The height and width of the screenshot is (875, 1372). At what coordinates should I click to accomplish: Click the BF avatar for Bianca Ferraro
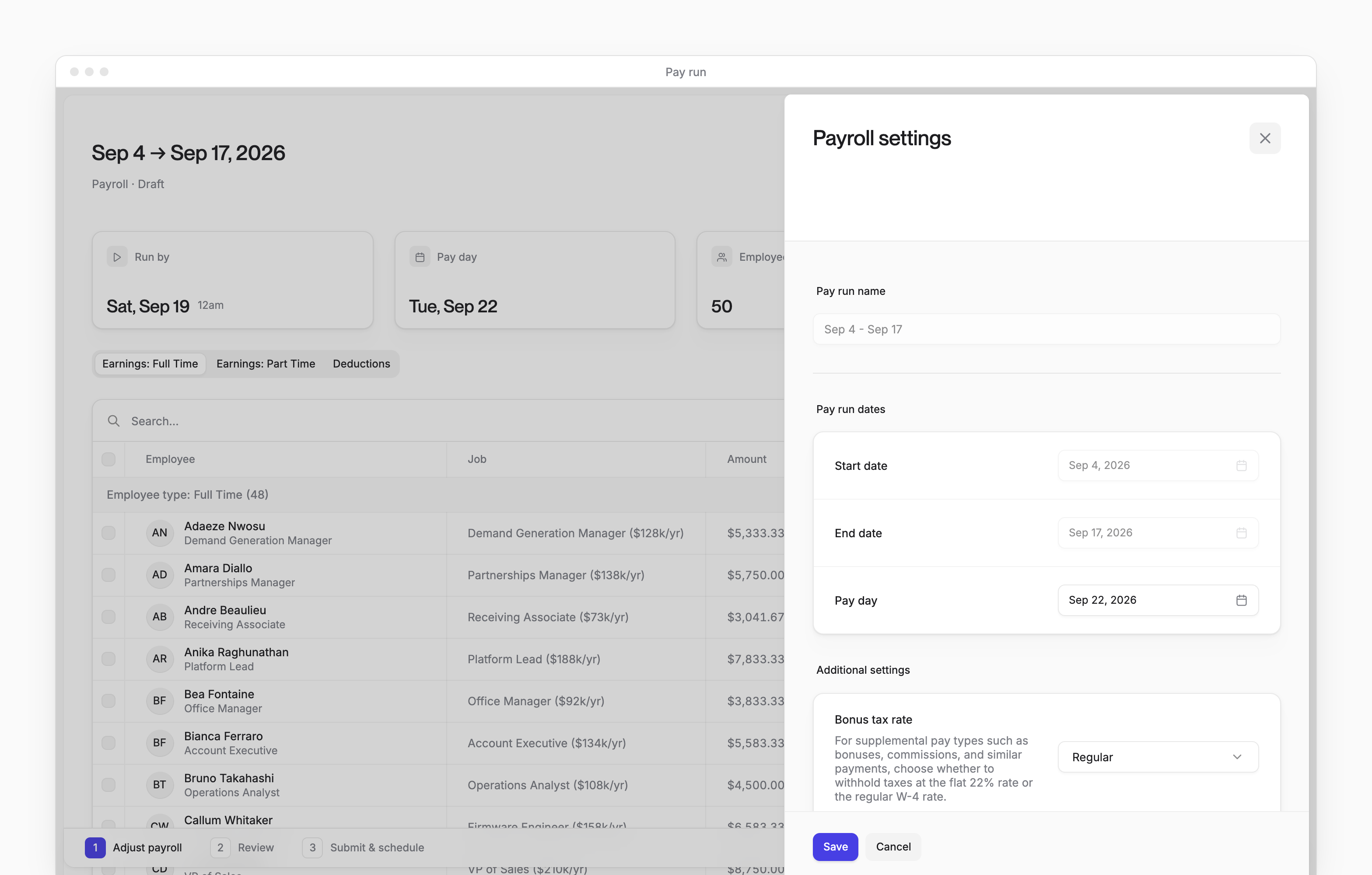tap(160, 743)
